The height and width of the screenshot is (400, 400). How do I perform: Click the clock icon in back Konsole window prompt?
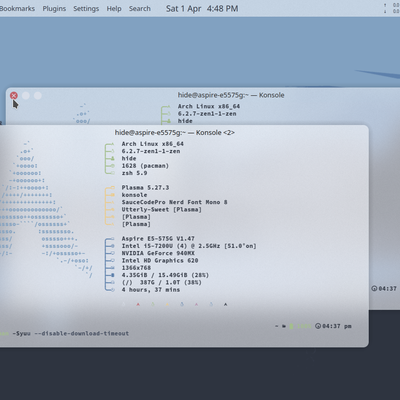click(374, 289)
